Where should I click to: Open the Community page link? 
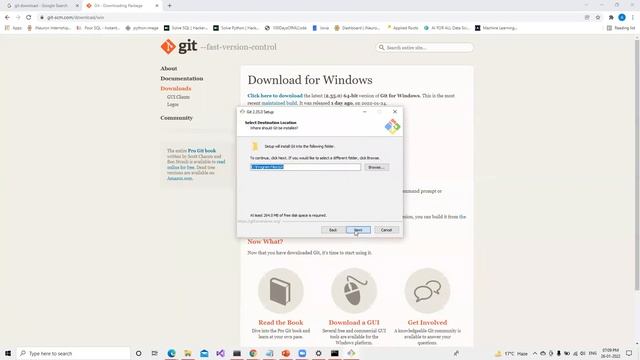coord(176,118)
